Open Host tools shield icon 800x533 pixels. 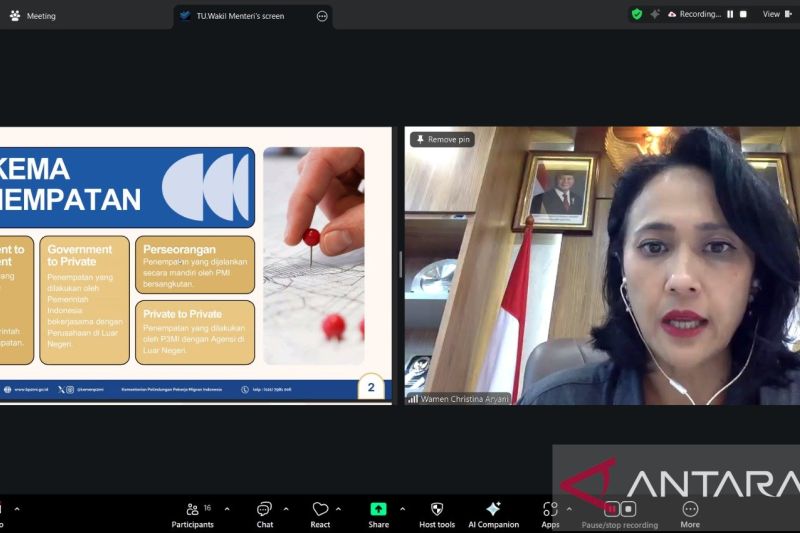(436, 510)
